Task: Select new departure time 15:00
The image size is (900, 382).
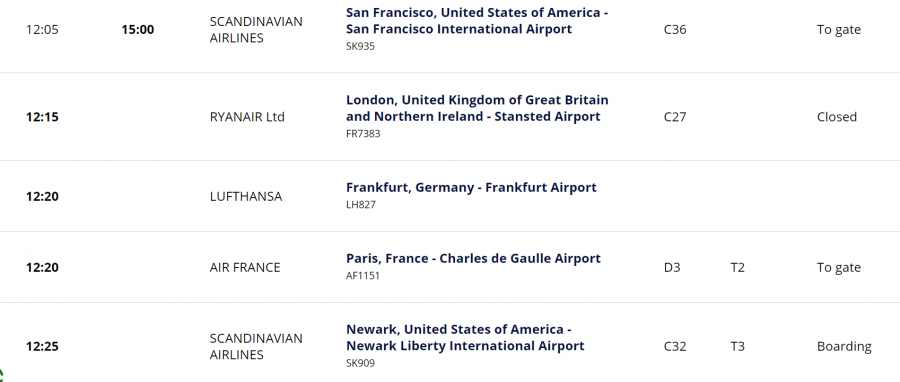Action: click(138, 30)
